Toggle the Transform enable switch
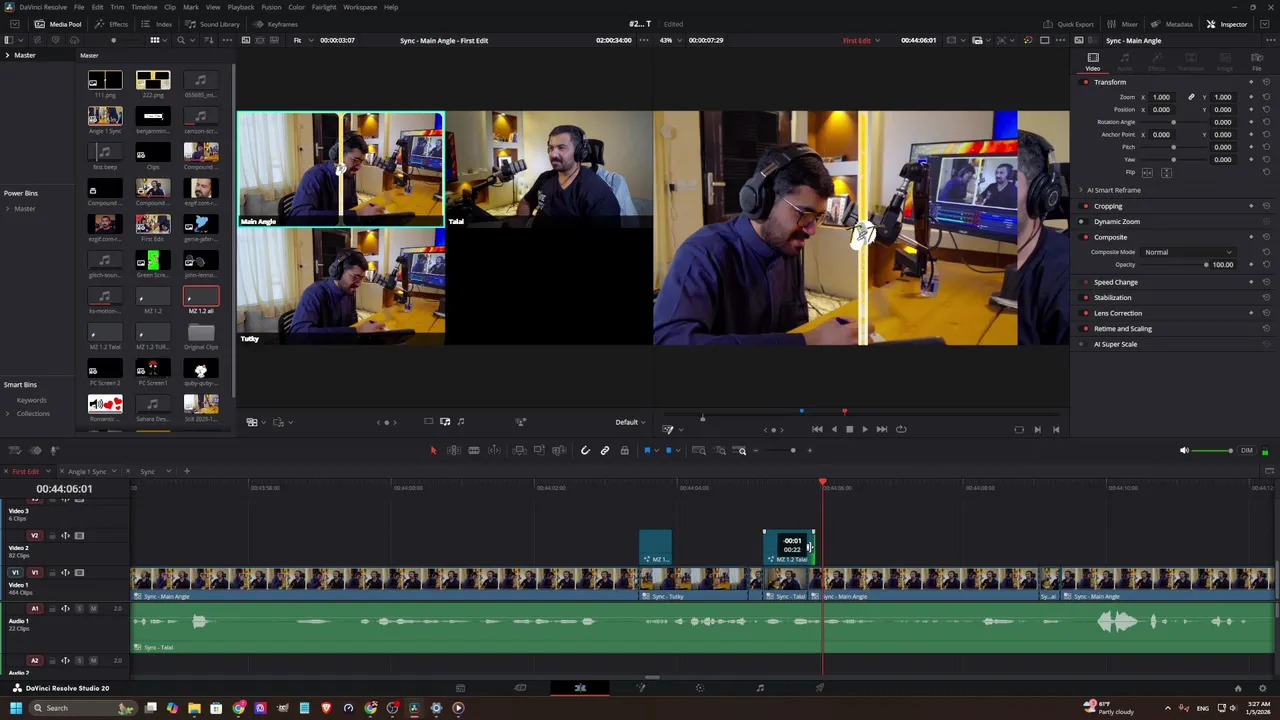The width and height of the screenshot is (1280, 720). [x=1086, y=82]
